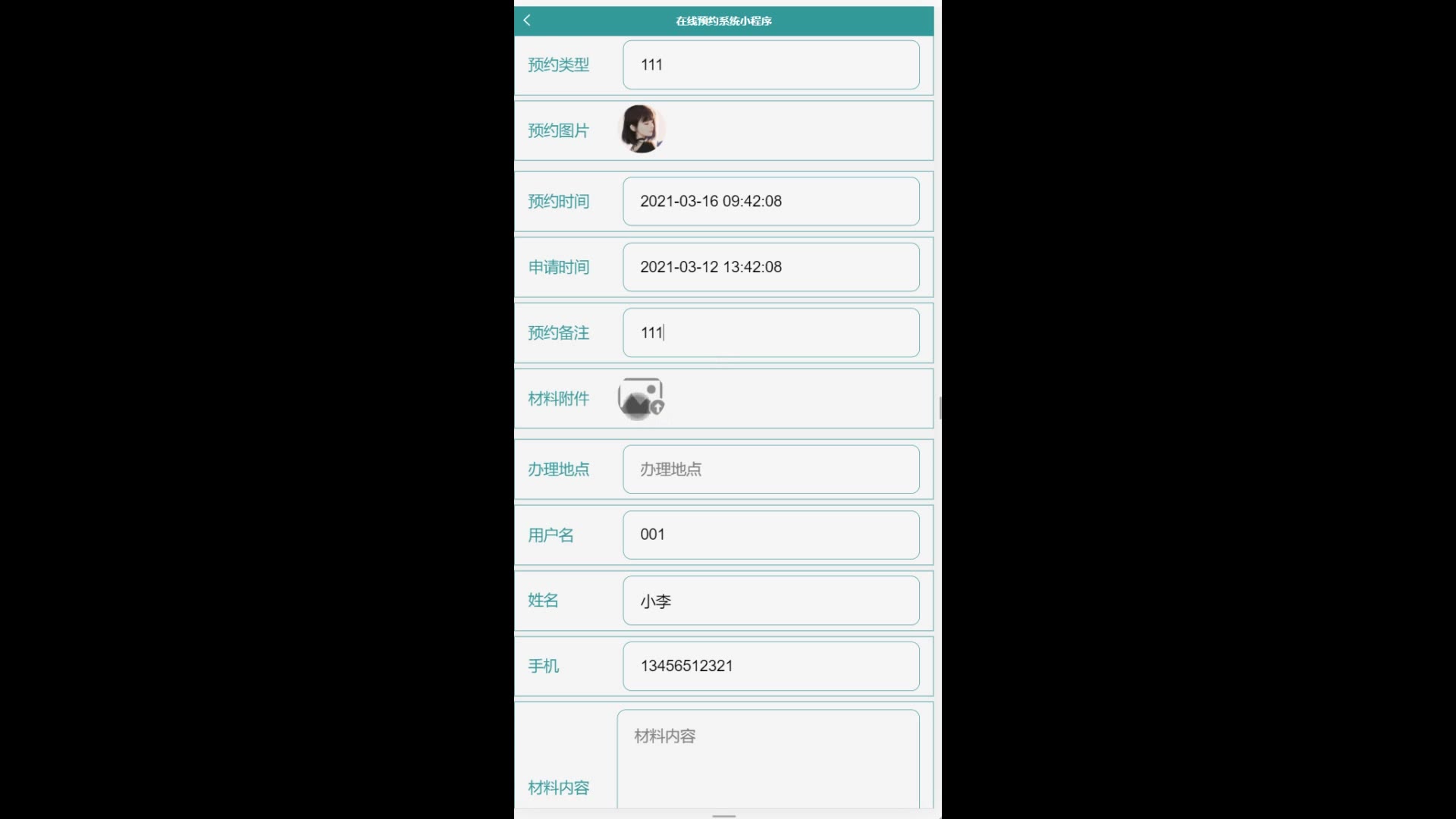
Task: Tap the 在线预约系统小程序 header title
Action: pyautogui.click(x=723, y=21)
